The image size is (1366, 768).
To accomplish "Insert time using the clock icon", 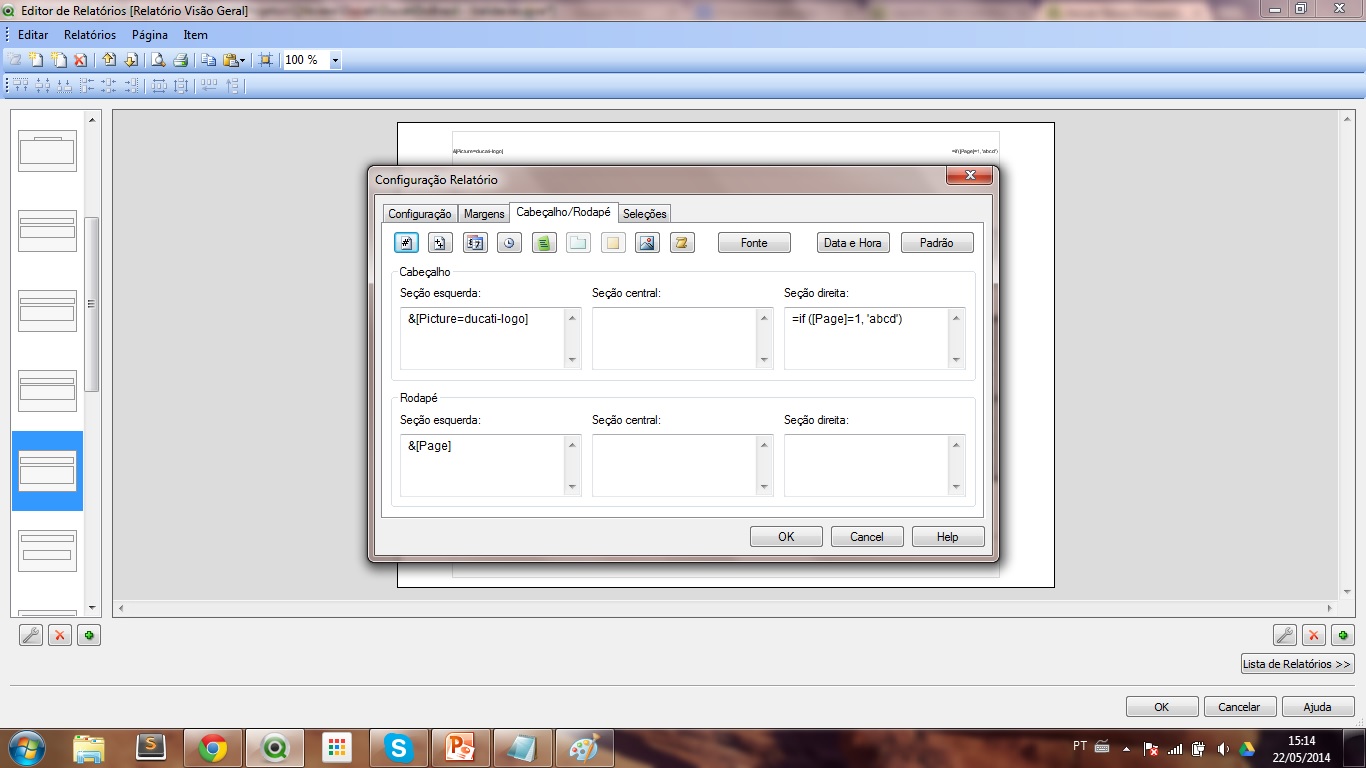I will 509,243.
